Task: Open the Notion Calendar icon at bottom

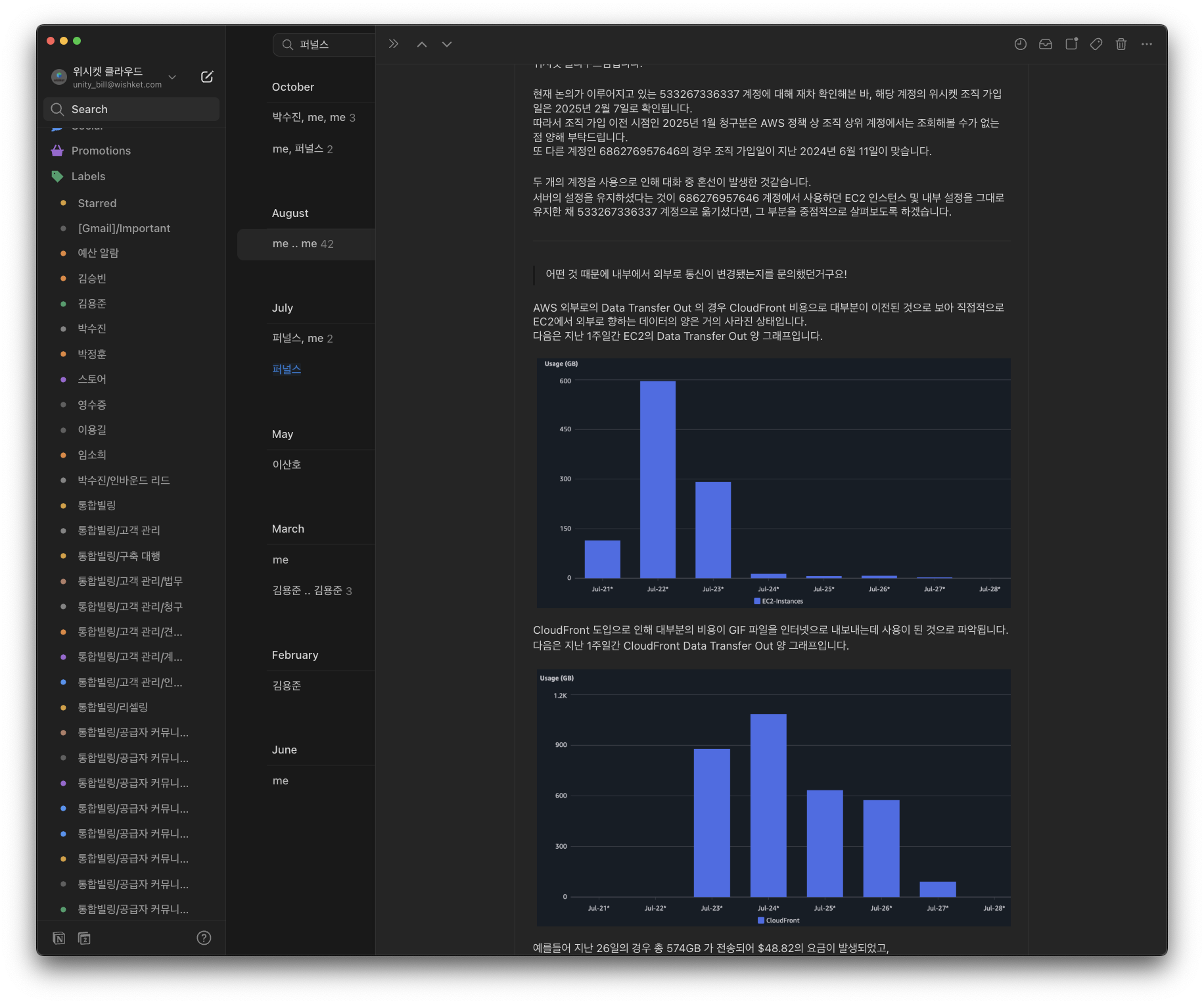Action: click(x=84, y=938)
